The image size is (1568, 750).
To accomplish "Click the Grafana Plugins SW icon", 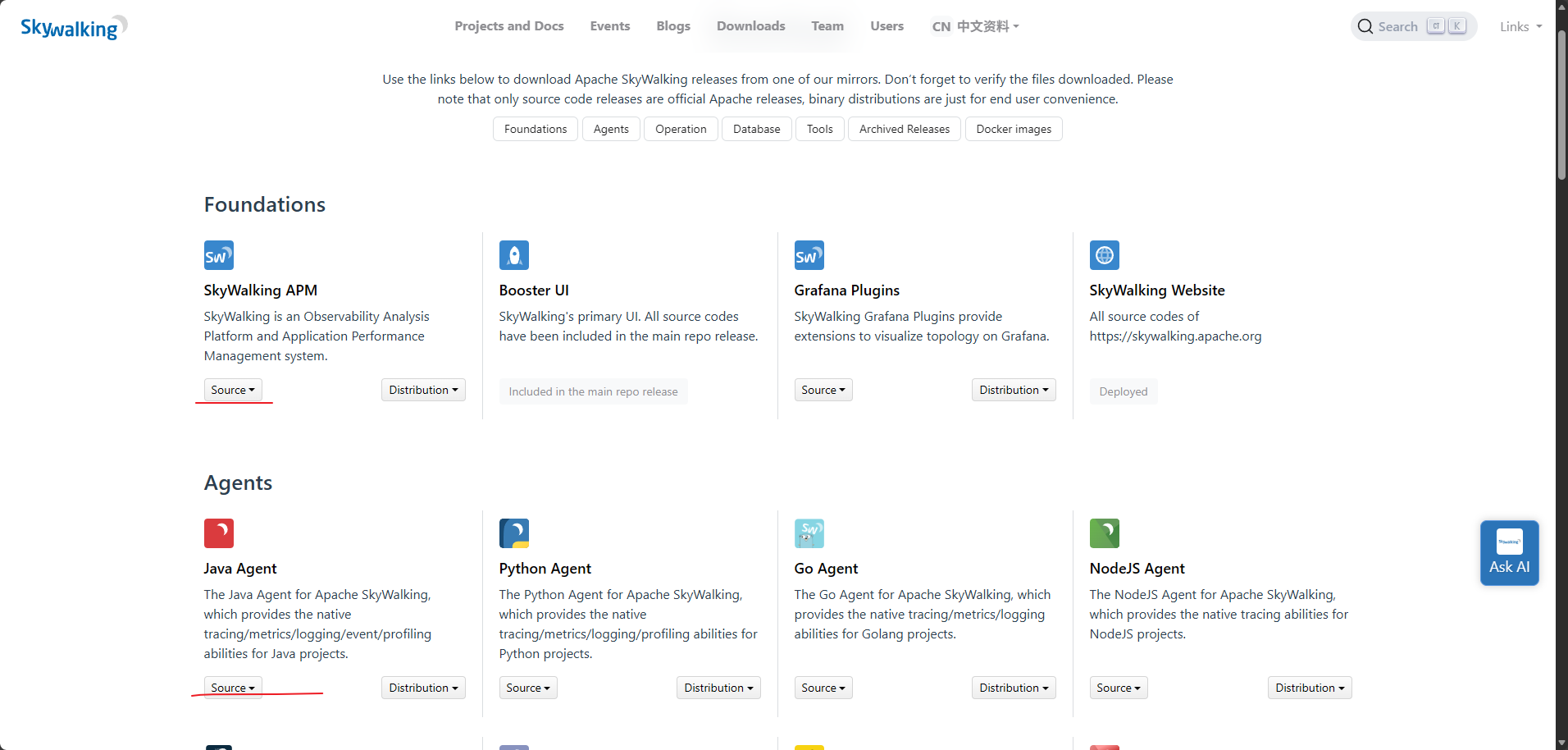I will (x=809, y=255).
